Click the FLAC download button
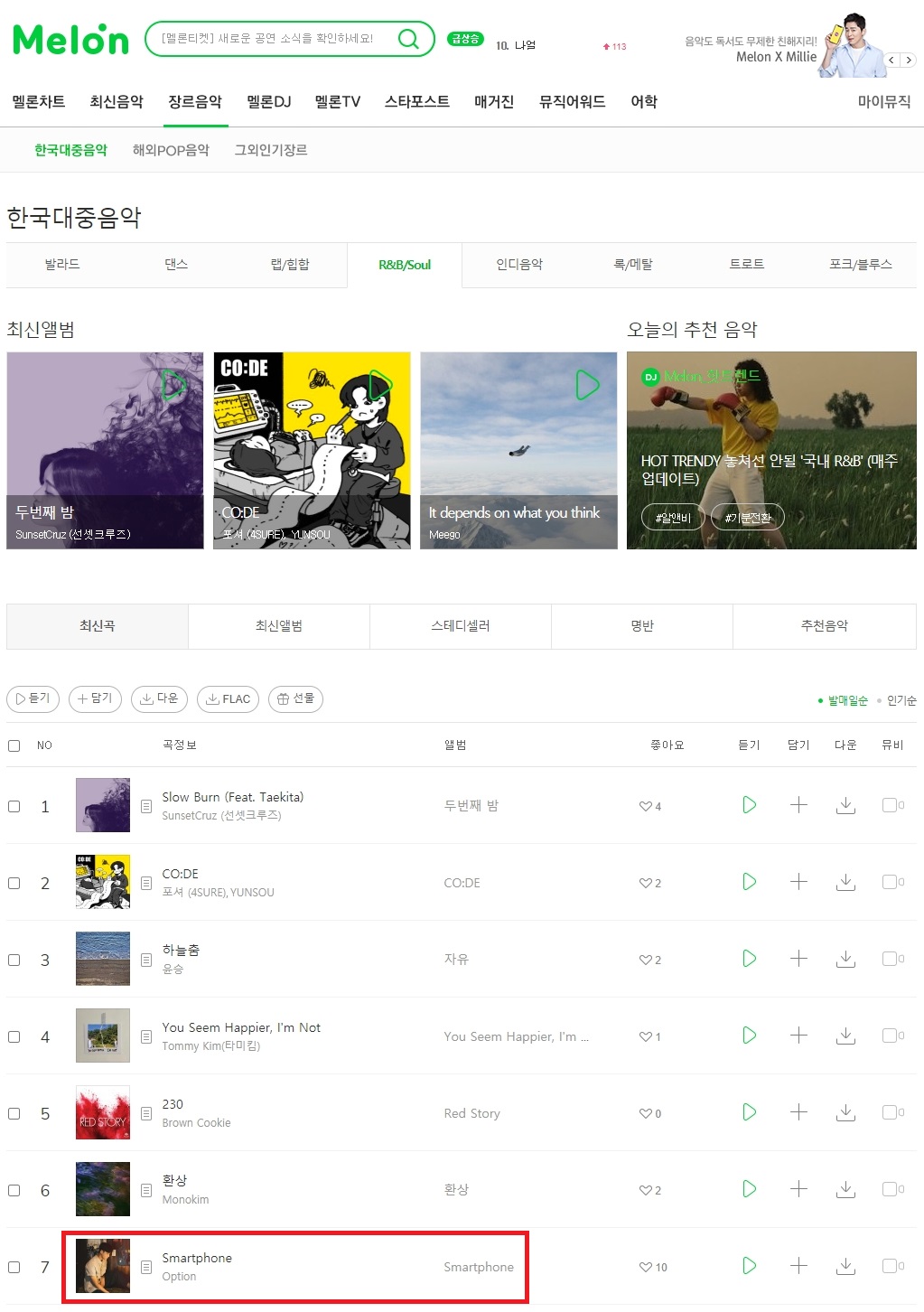Image resolution: width=924 pixels, height=1312 pixels. pyautogui.click(x=229, y=698)
